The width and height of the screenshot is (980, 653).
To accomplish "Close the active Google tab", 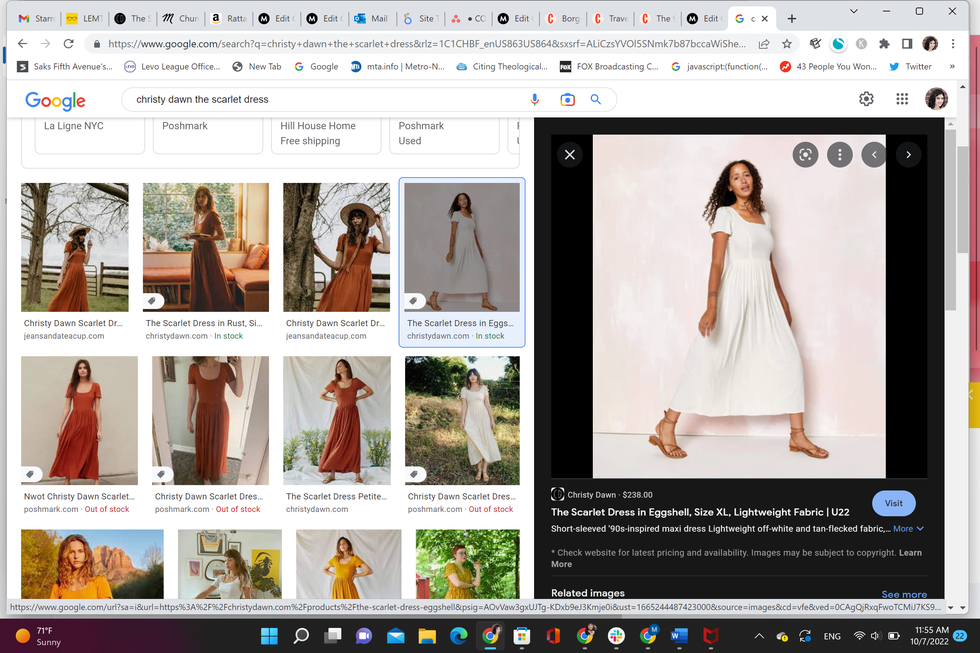I will point(764,19).
